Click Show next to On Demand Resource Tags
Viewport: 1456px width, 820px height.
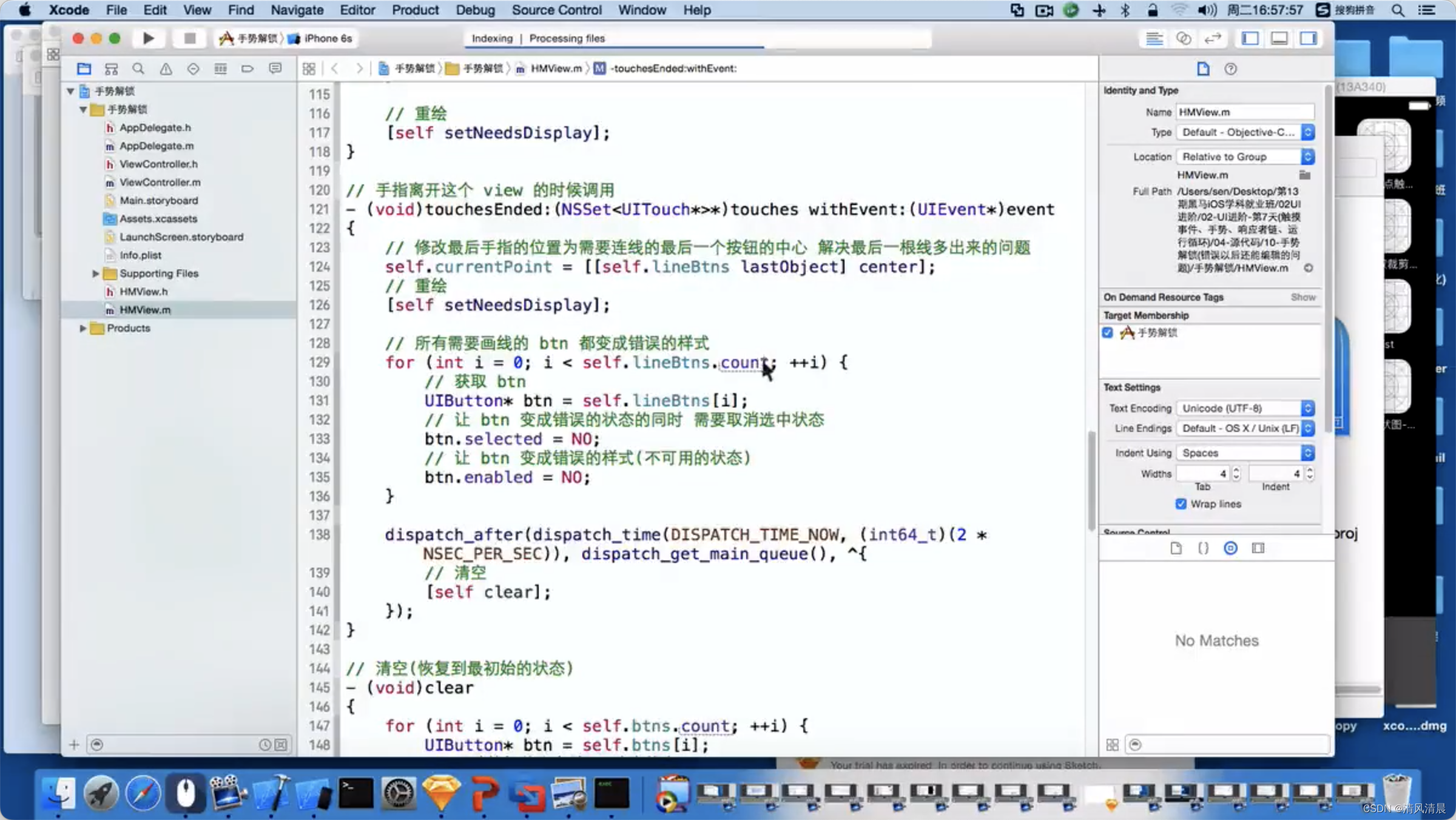coord(1303,297)
